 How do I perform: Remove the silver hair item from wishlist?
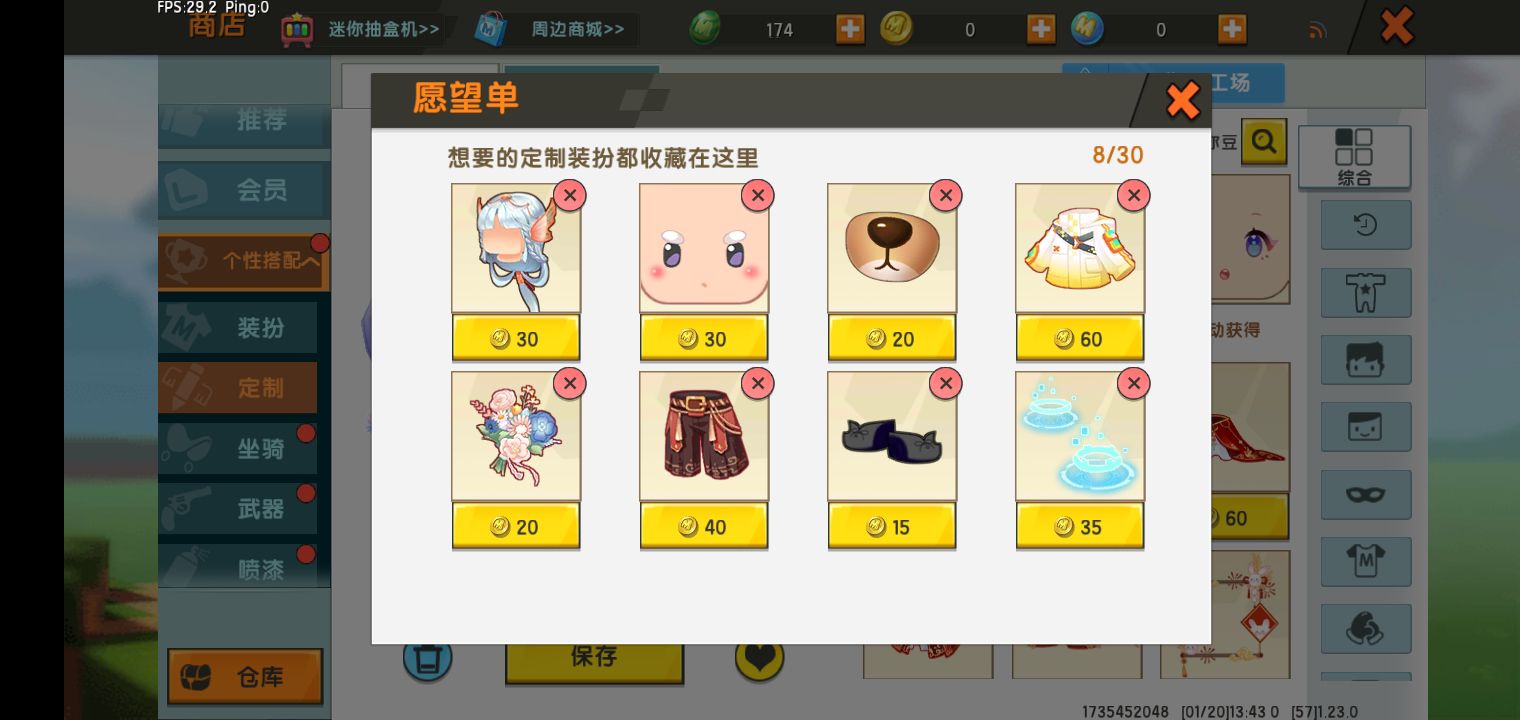click(570, 195)
